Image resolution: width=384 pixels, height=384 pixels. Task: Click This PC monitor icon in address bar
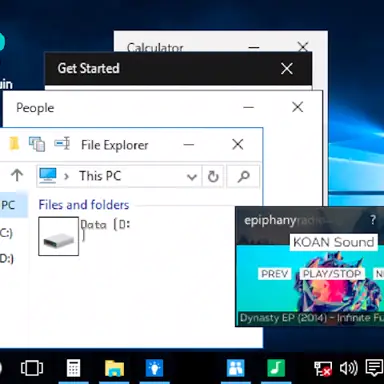coord(48,175)
